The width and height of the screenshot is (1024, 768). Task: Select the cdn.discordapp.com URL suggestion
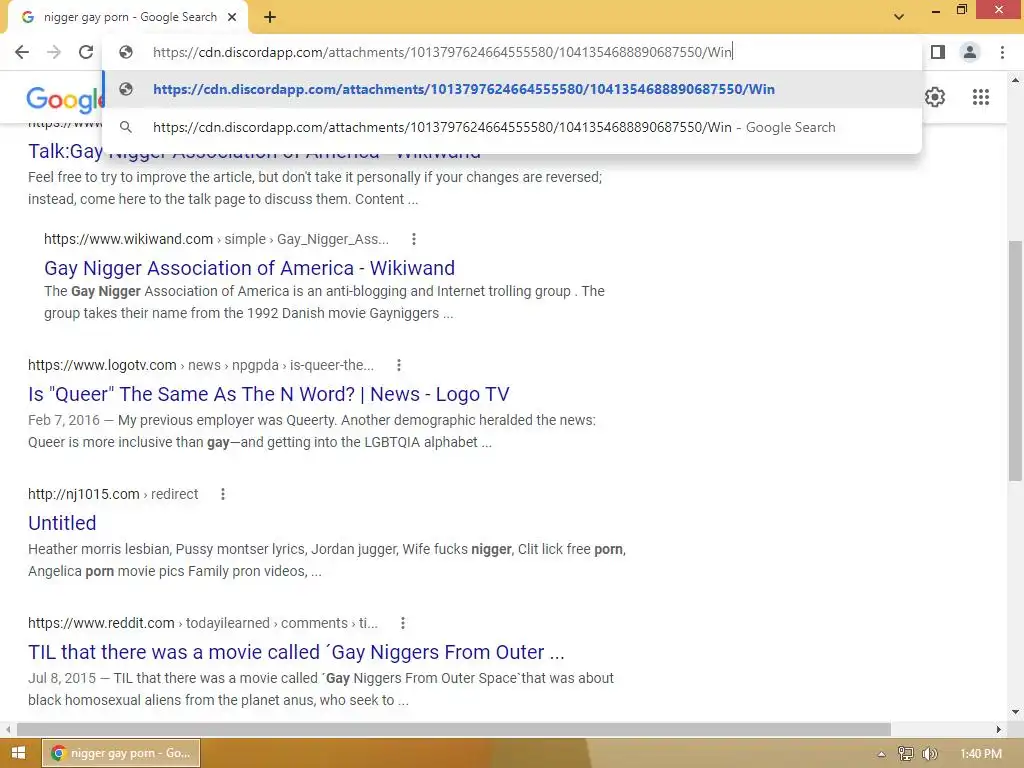(512, 89)
